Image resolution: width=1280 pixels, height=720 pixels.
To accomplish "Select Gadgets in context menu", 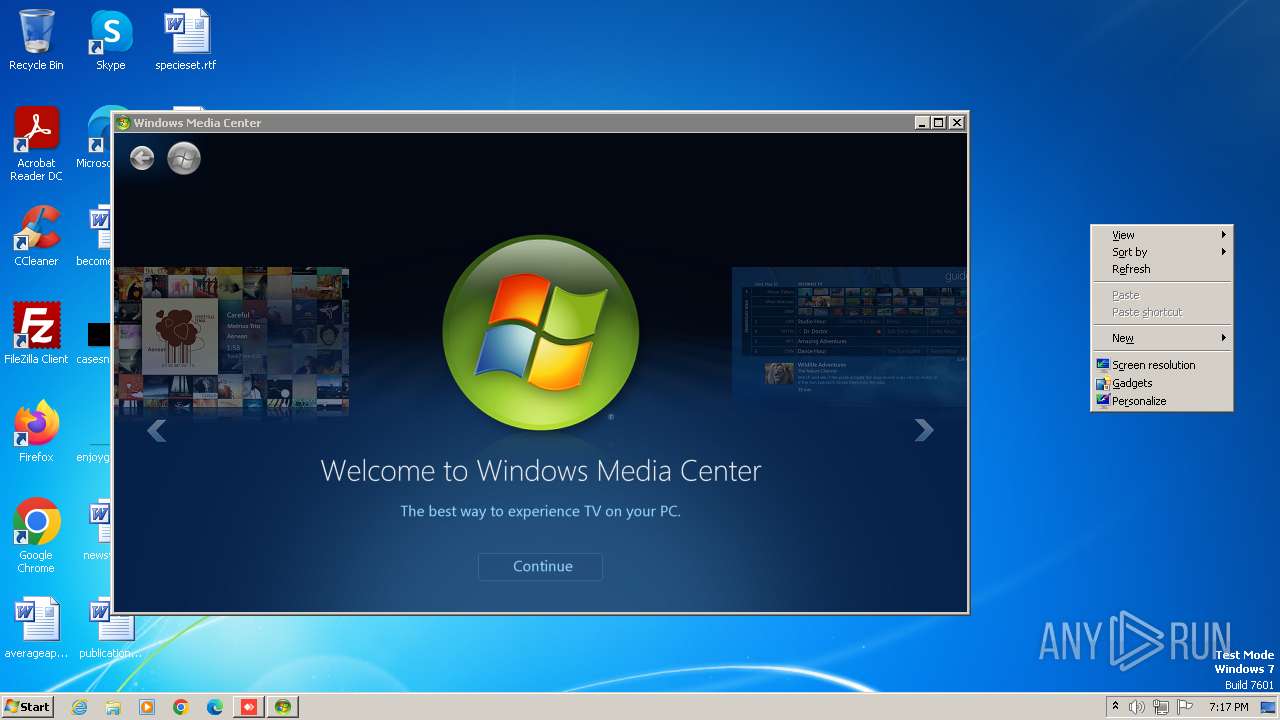I will (x=1162, y=383).
